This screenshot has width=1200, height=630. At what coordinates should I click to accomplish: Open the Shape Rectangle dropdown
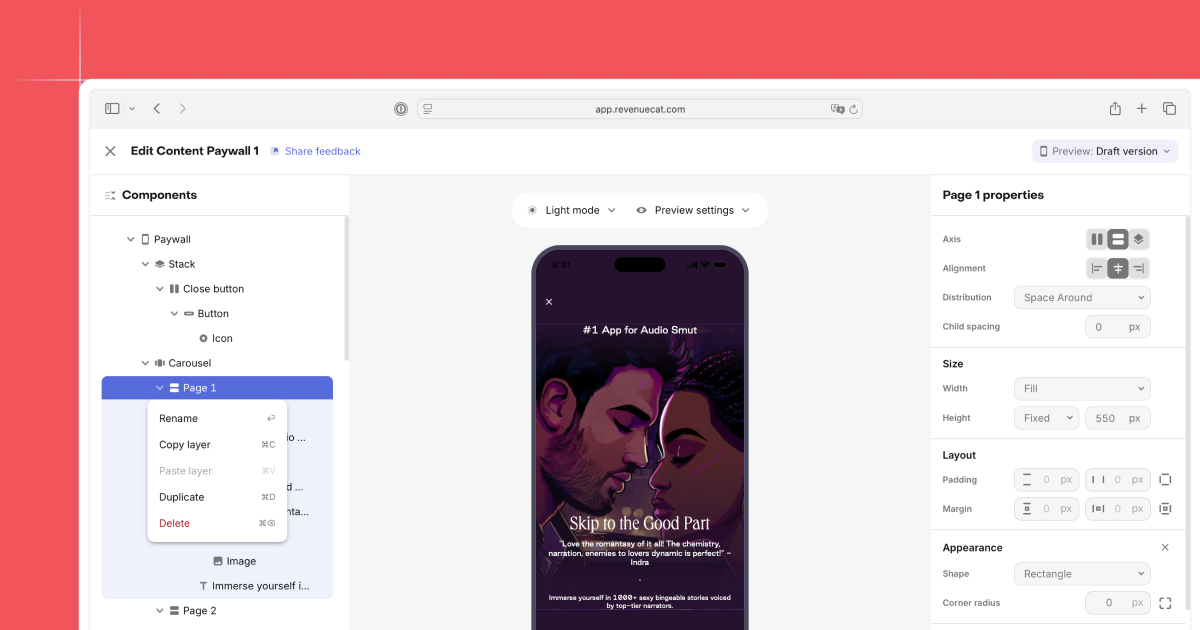1082,574
